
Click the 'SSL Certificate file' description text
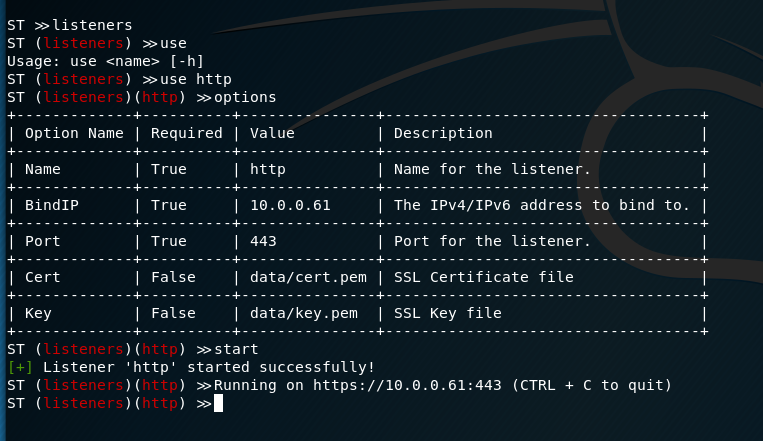[483, 277]
